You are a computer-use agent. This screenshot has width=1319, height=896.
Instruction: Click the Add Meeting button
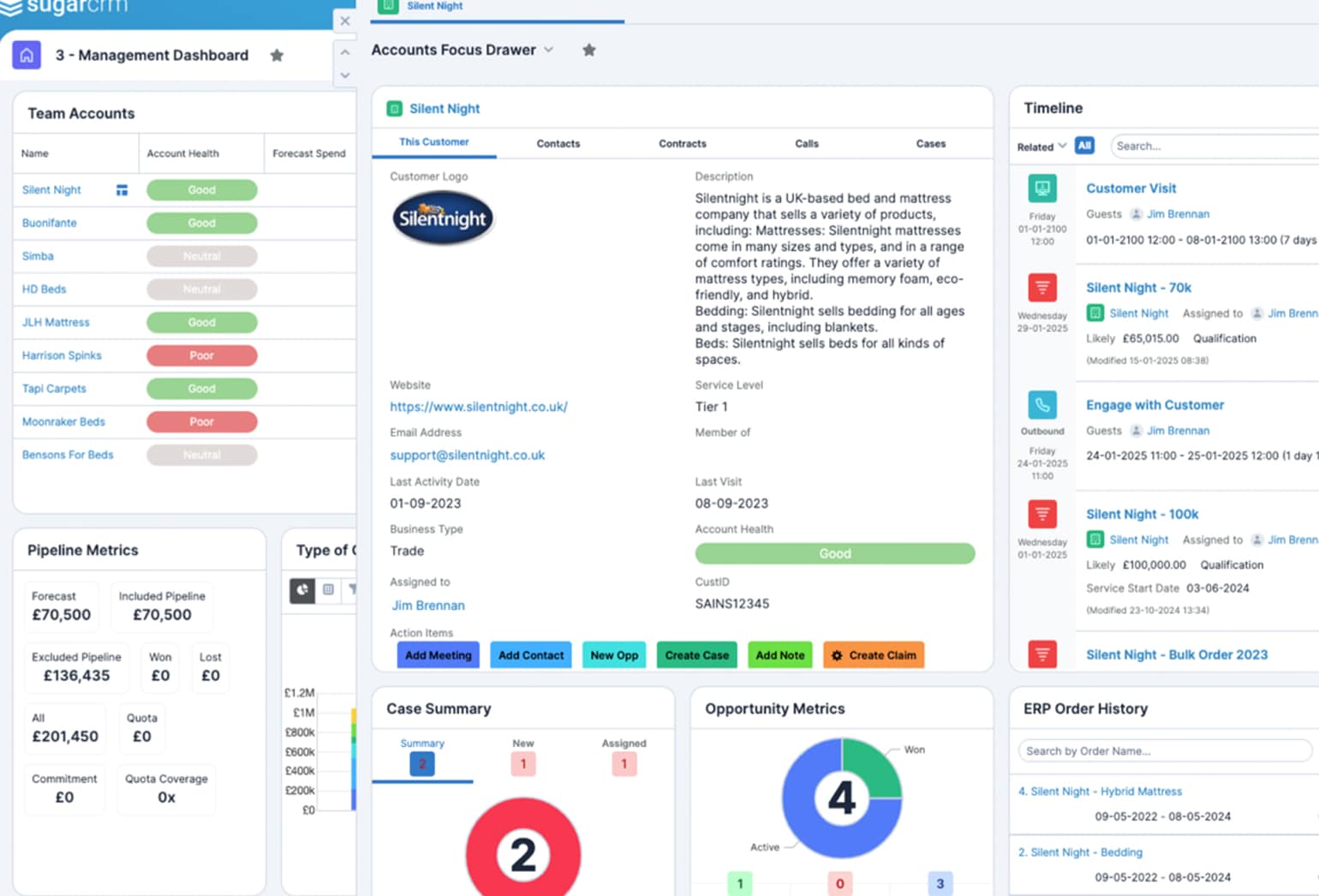pyautogui.click(x=439, y=655)
